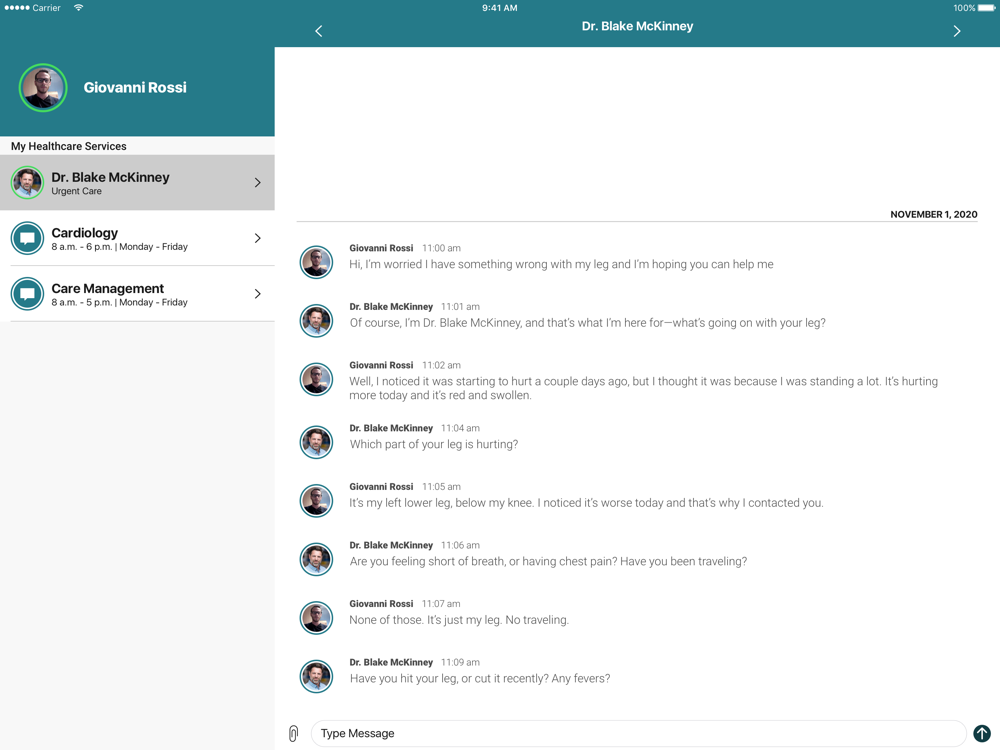This screenshot has height=750, width=1000.
Task: Tap the Dr. Blake McKinney title in header
Action: click(x=637, y=26)
